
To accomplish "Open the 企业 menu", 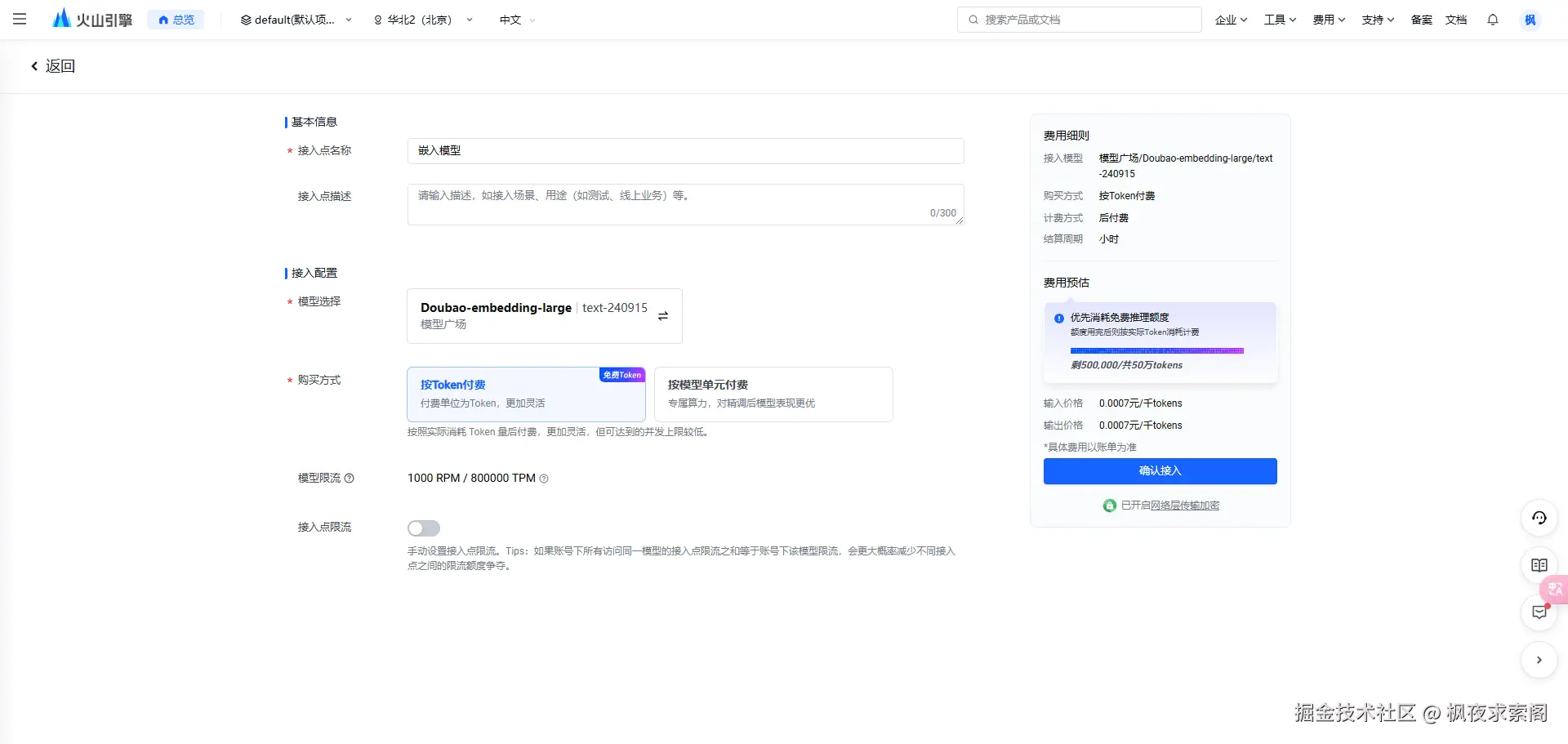I will click(x=1231, y=20).
